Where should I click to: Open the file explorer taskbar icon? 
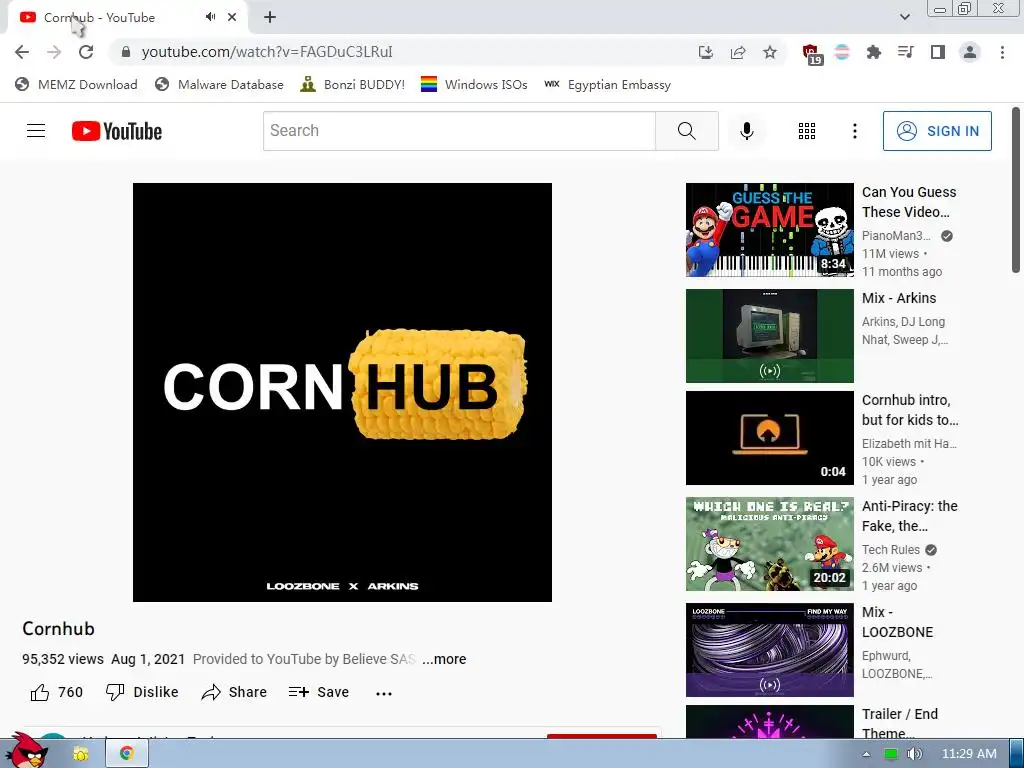click(x=81, y=754)
